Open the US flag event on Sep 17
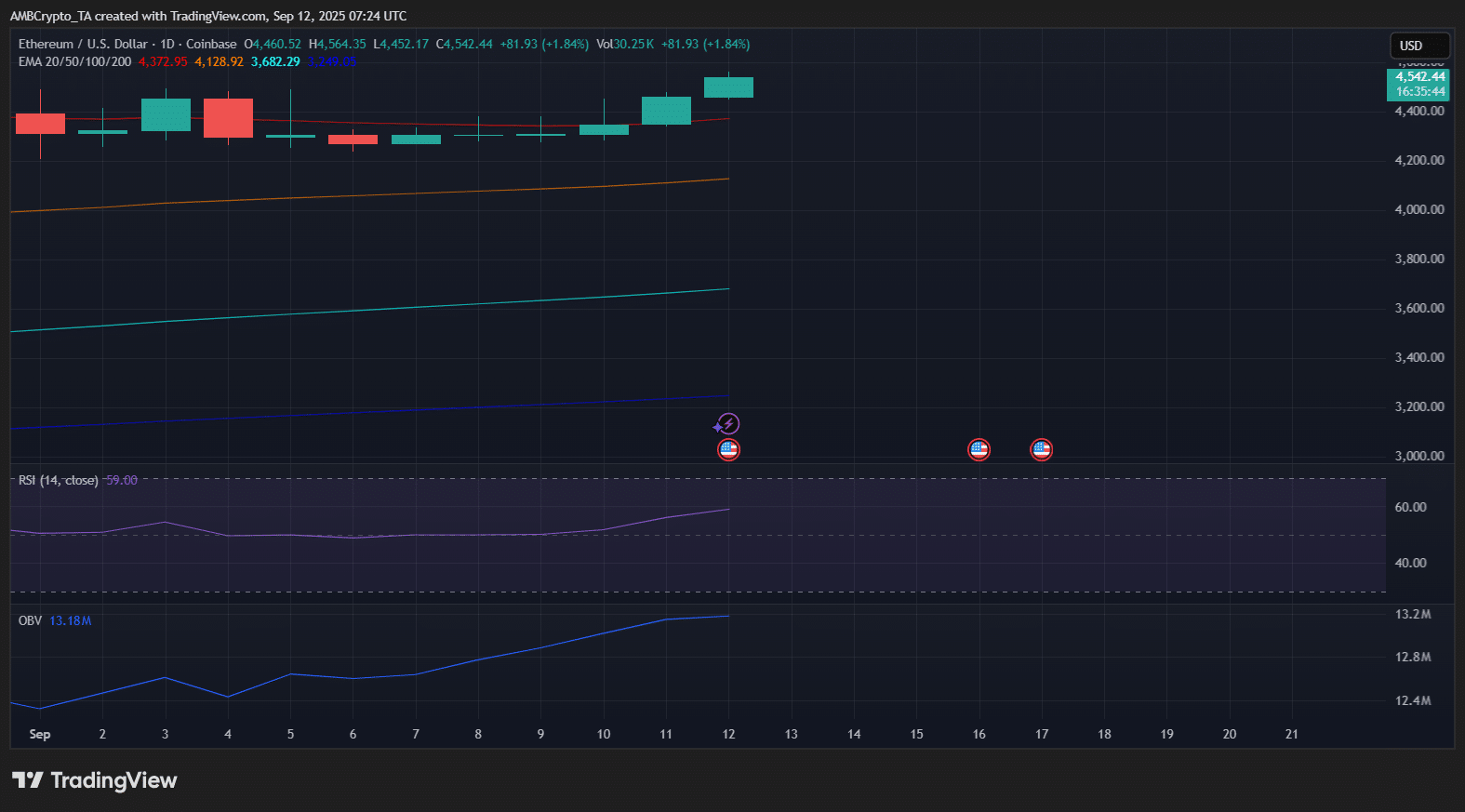1465x812 pixels. pyautogui.click(x=1041, y=450)
